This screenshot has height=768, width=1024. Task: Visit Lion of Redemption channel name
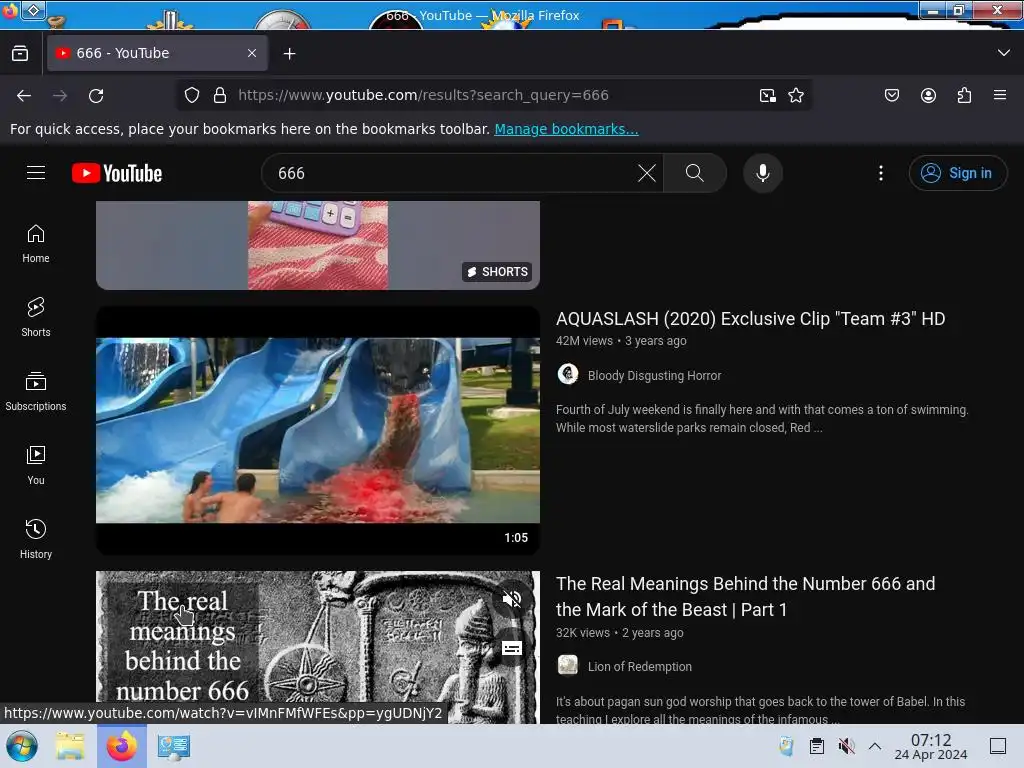pos(639,667)
